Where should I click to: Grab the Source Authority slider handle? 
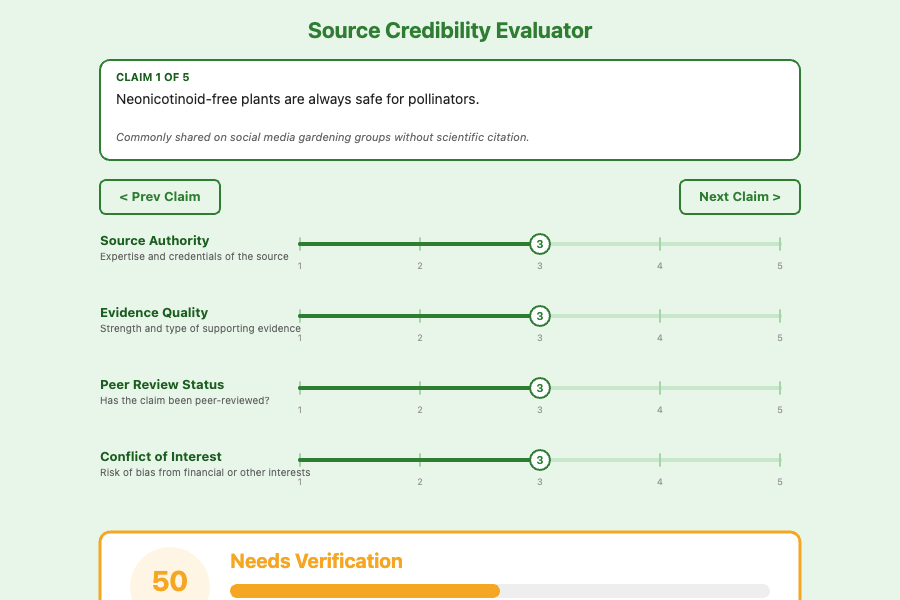point(540,244)
